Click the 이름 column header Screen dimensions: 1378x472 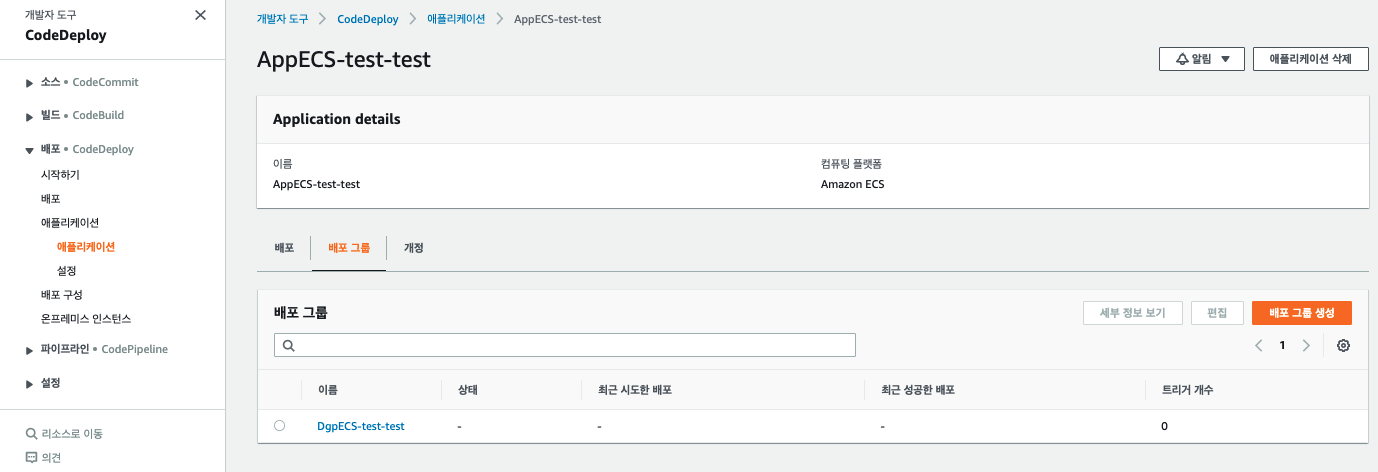[x=327, y=390]
